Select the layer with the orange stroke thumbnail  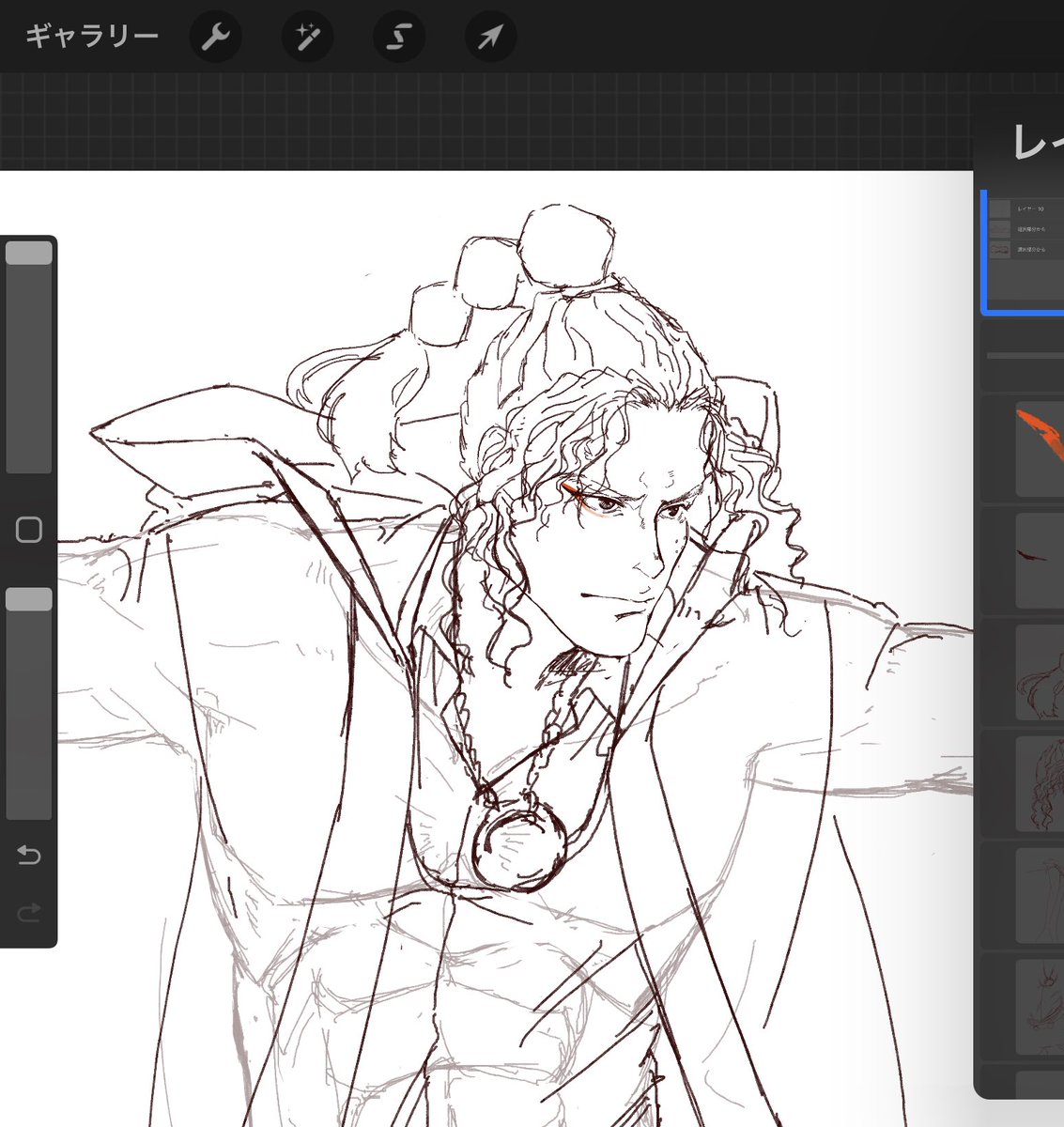(1038, 449)
